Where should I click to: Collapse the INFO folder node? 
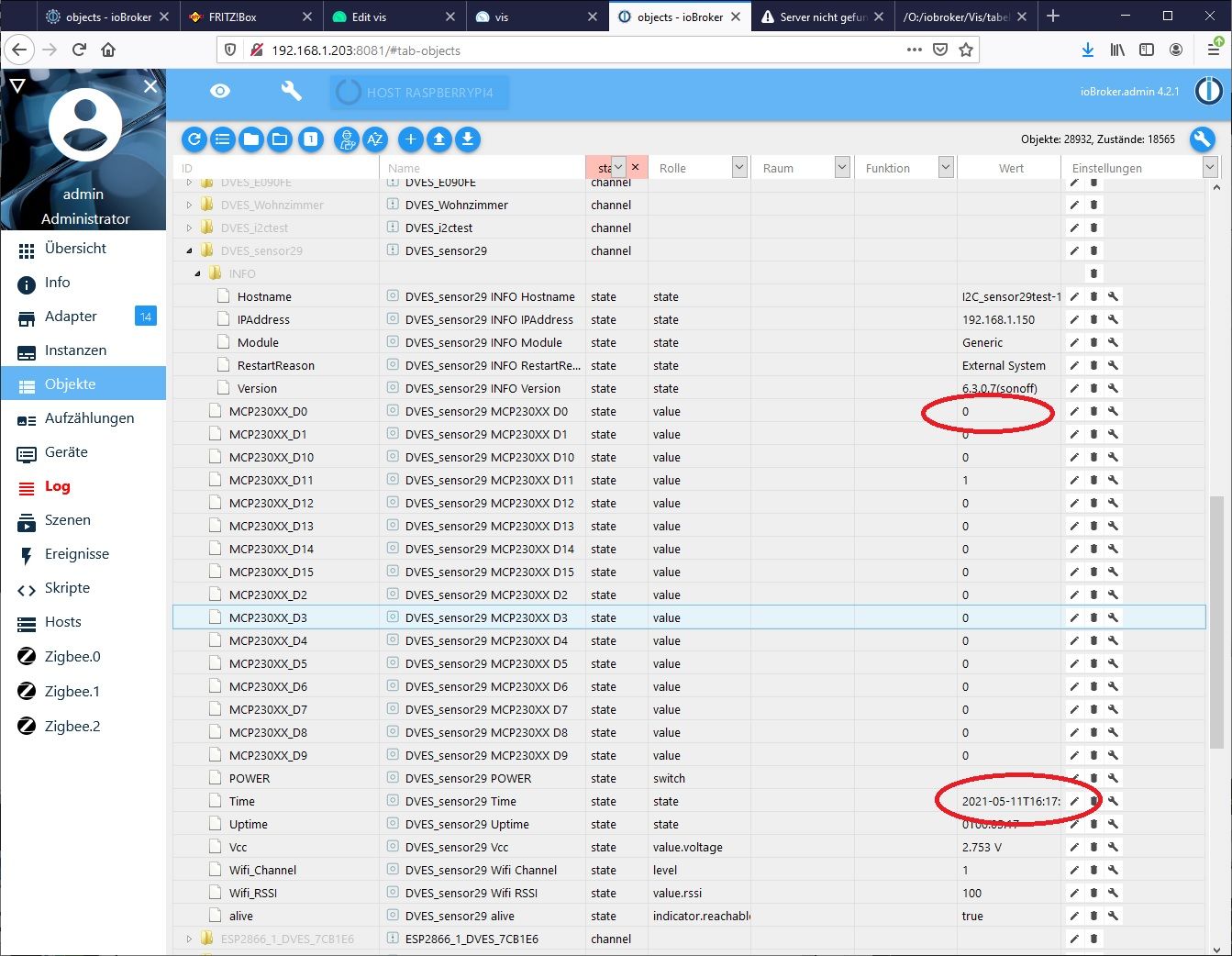click(198, 273)
